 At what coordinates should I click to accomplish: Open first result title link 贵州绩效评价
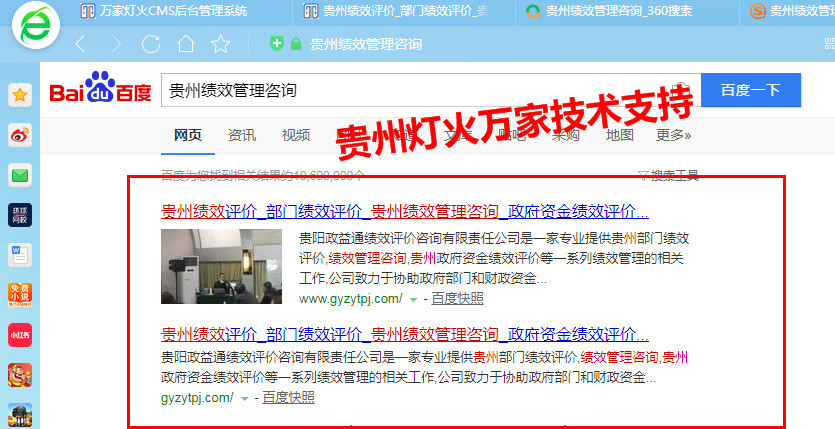pyautogui.click(x=405, y=211)
